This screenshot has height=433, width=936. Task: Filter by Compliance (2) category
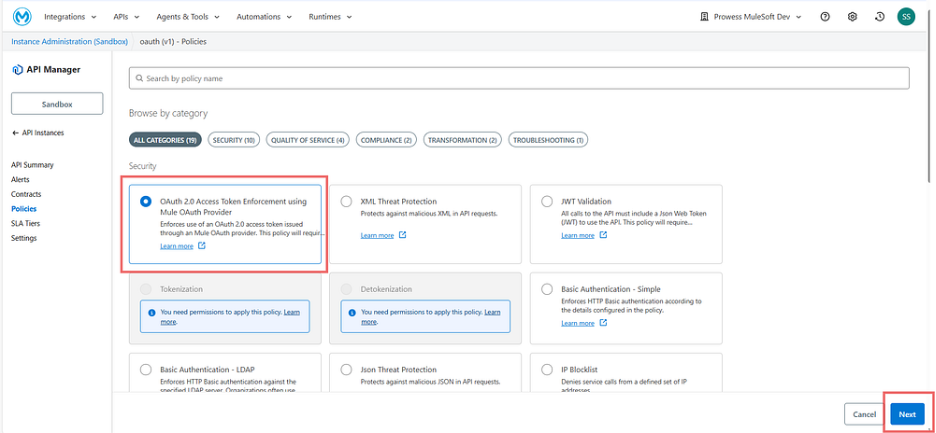coord(386,140)
